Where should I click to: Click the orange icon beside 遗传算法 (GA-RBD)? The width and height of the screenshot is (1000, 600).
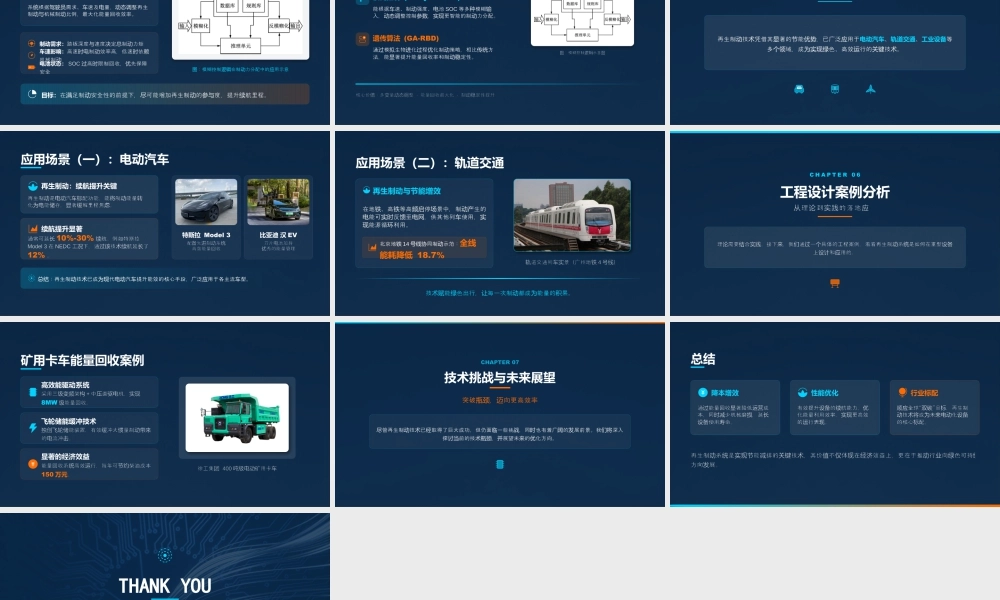point(362,39)
